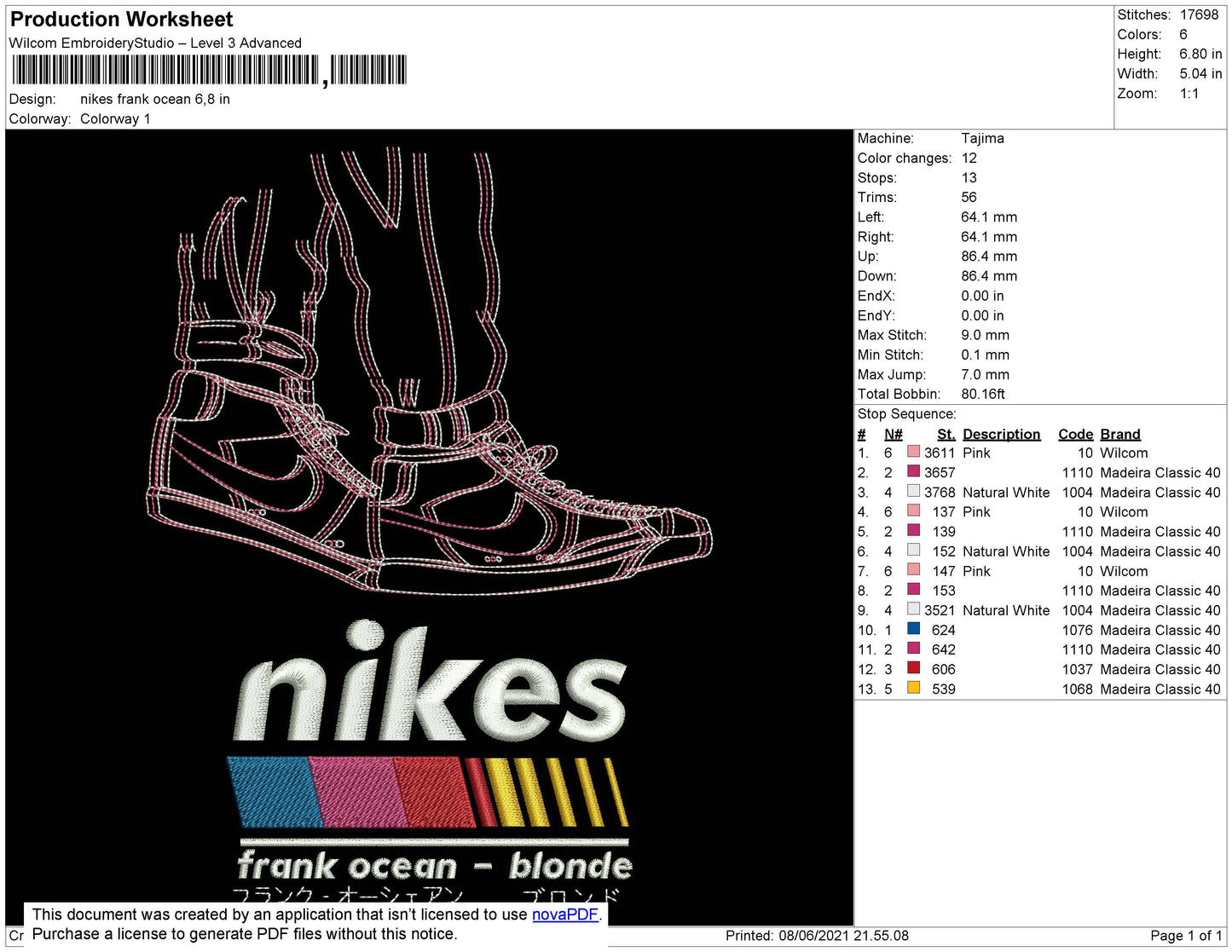
Task: Click the Brand column header
Action: click(1119, 434)
